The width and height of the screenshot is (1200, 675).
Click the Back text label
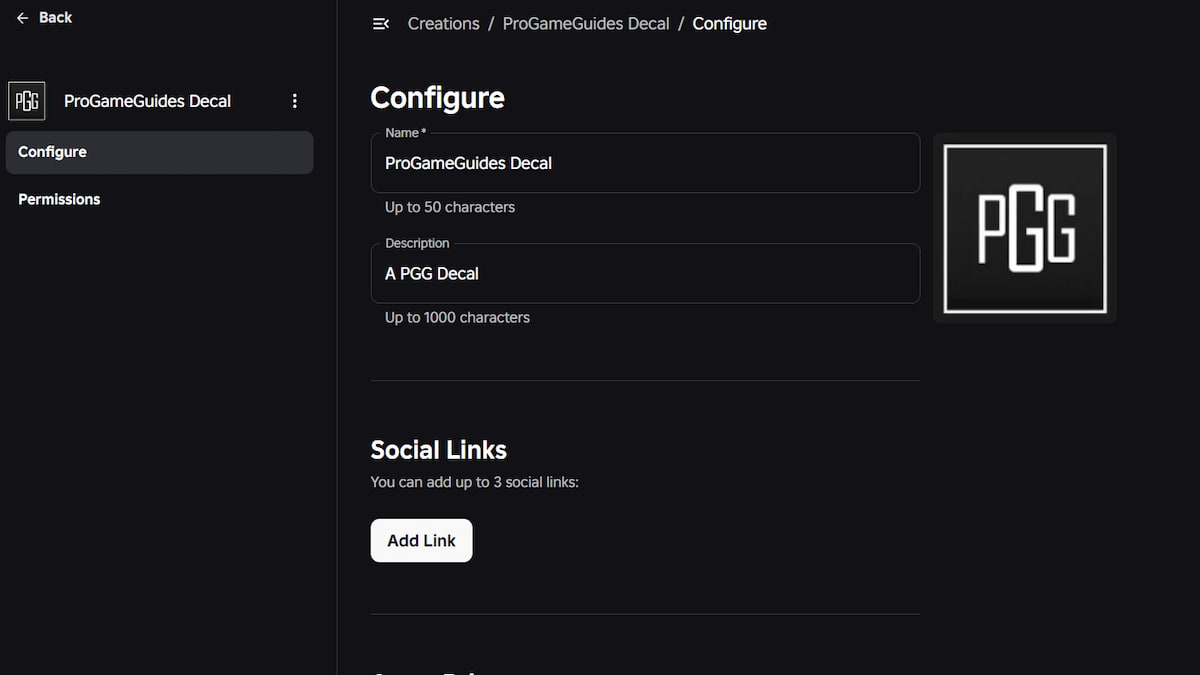point(56,18)
